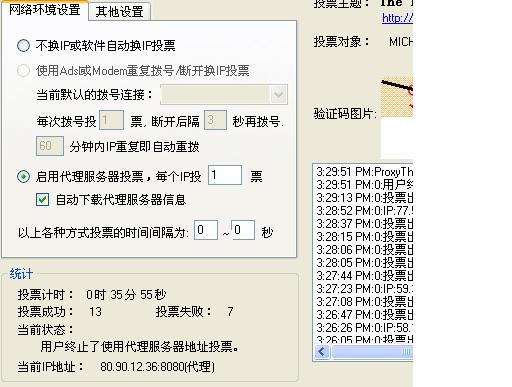
Task: Select 启用代理服务器投票 radio button
Action: click(x=23, y=176)
